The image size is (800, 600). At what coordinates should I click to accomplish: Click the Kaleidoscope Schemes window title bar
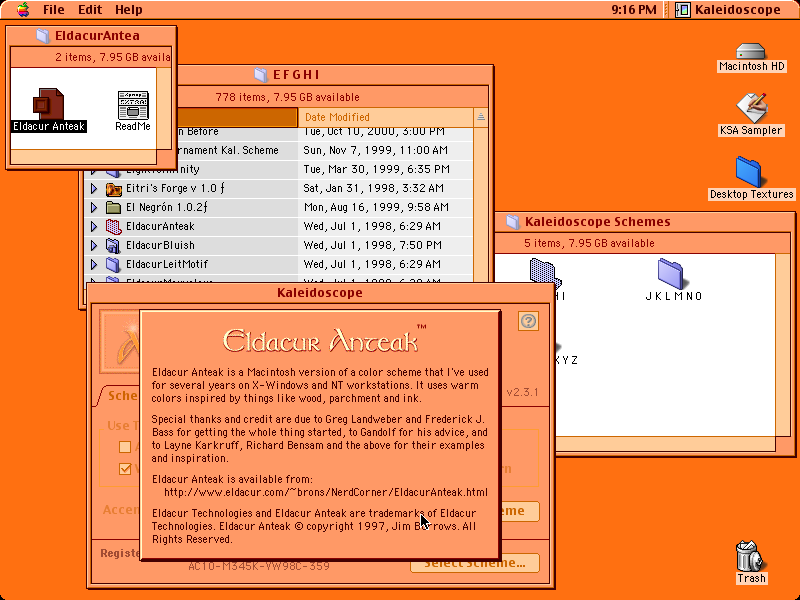(x=644, y=222)
